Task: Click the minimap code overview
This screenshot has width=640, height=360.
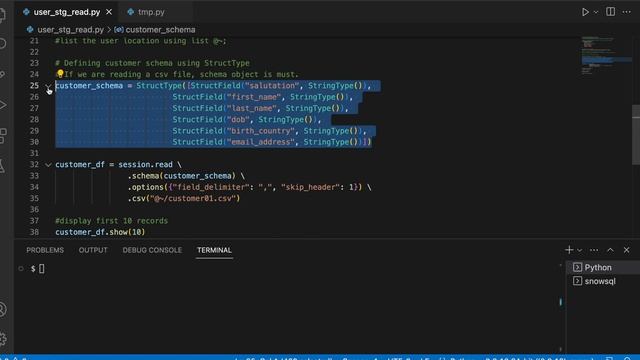Action: pos(606,55)
